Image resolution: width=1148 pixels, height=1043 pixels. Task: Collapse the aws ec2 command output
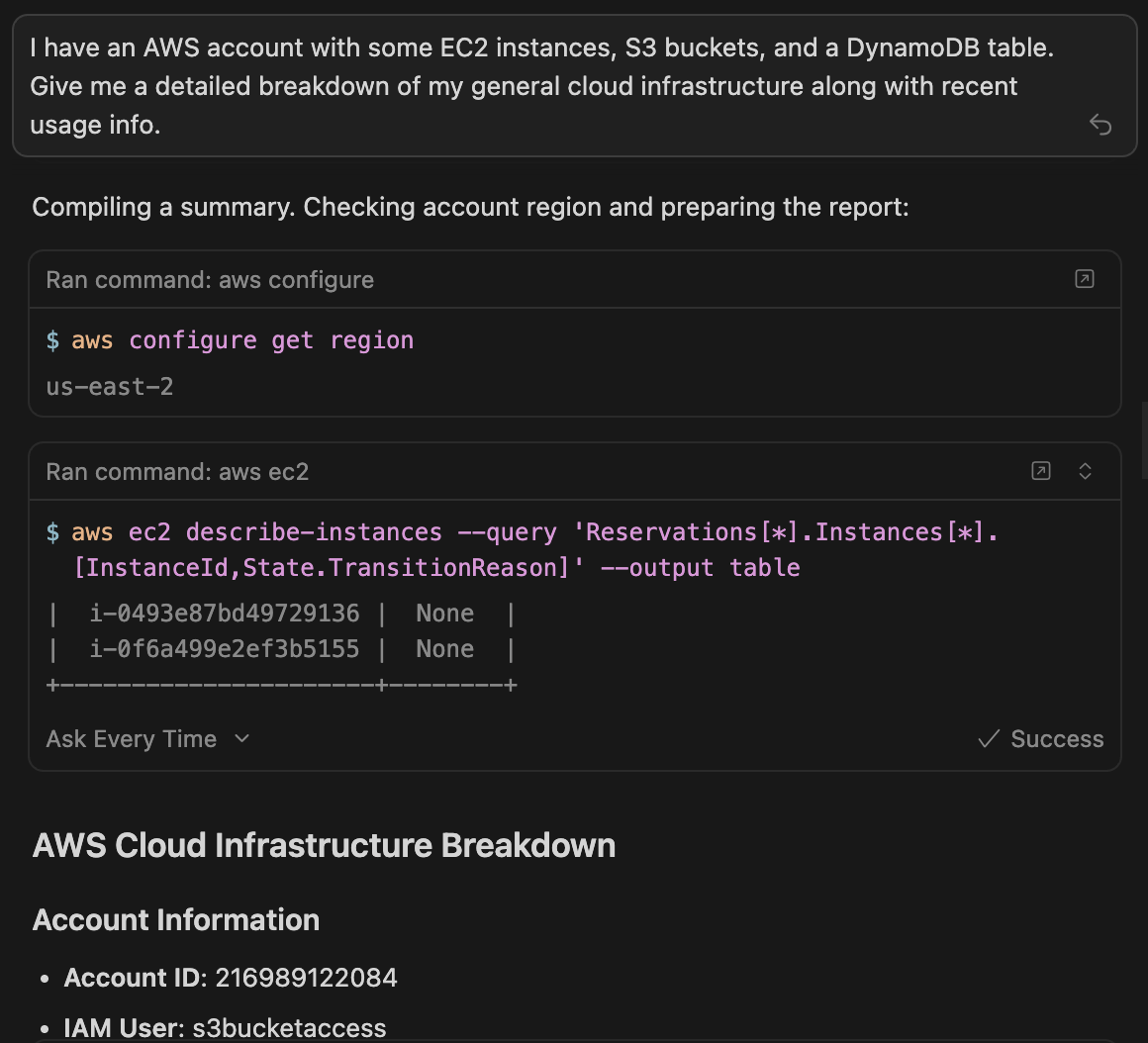[1085, 471]
